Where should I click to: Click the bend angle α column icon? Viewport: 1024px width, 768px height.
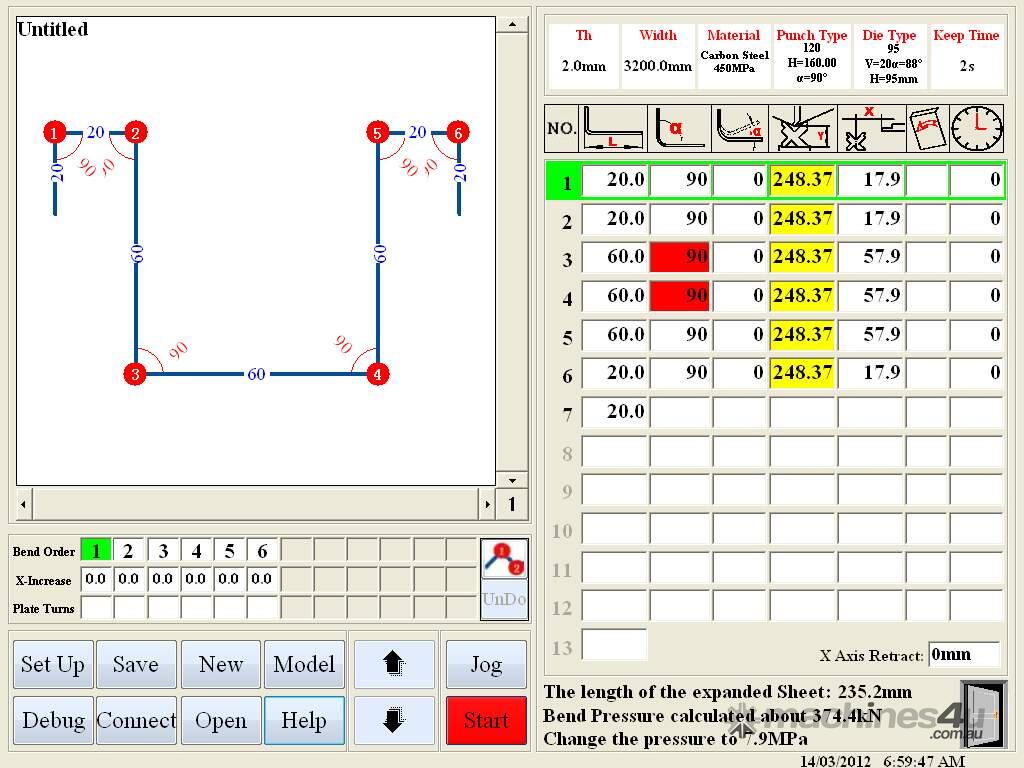tap(679, 129)
